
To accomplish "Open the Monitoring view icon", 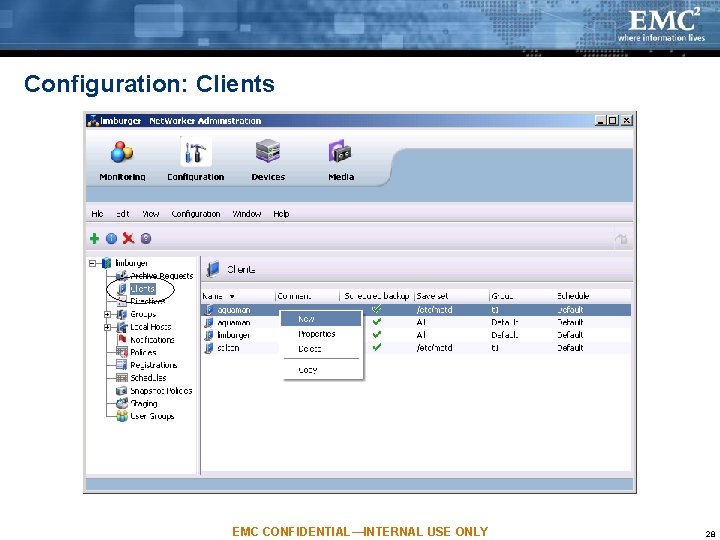I will point(122,152).
